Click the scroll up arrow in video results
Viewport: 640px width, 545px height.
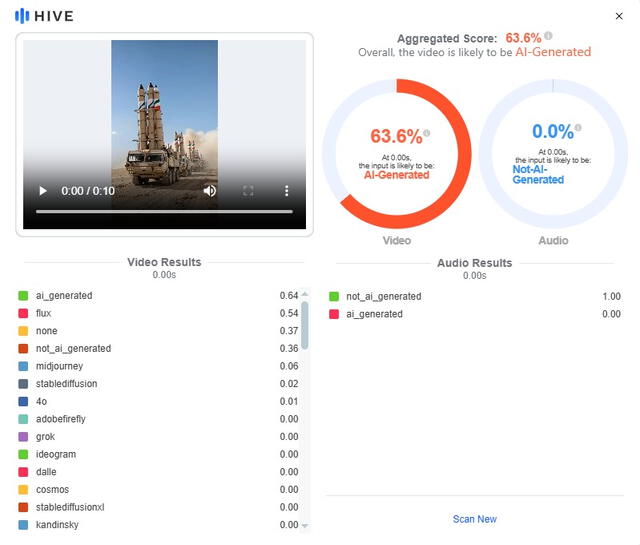point(304,294)
